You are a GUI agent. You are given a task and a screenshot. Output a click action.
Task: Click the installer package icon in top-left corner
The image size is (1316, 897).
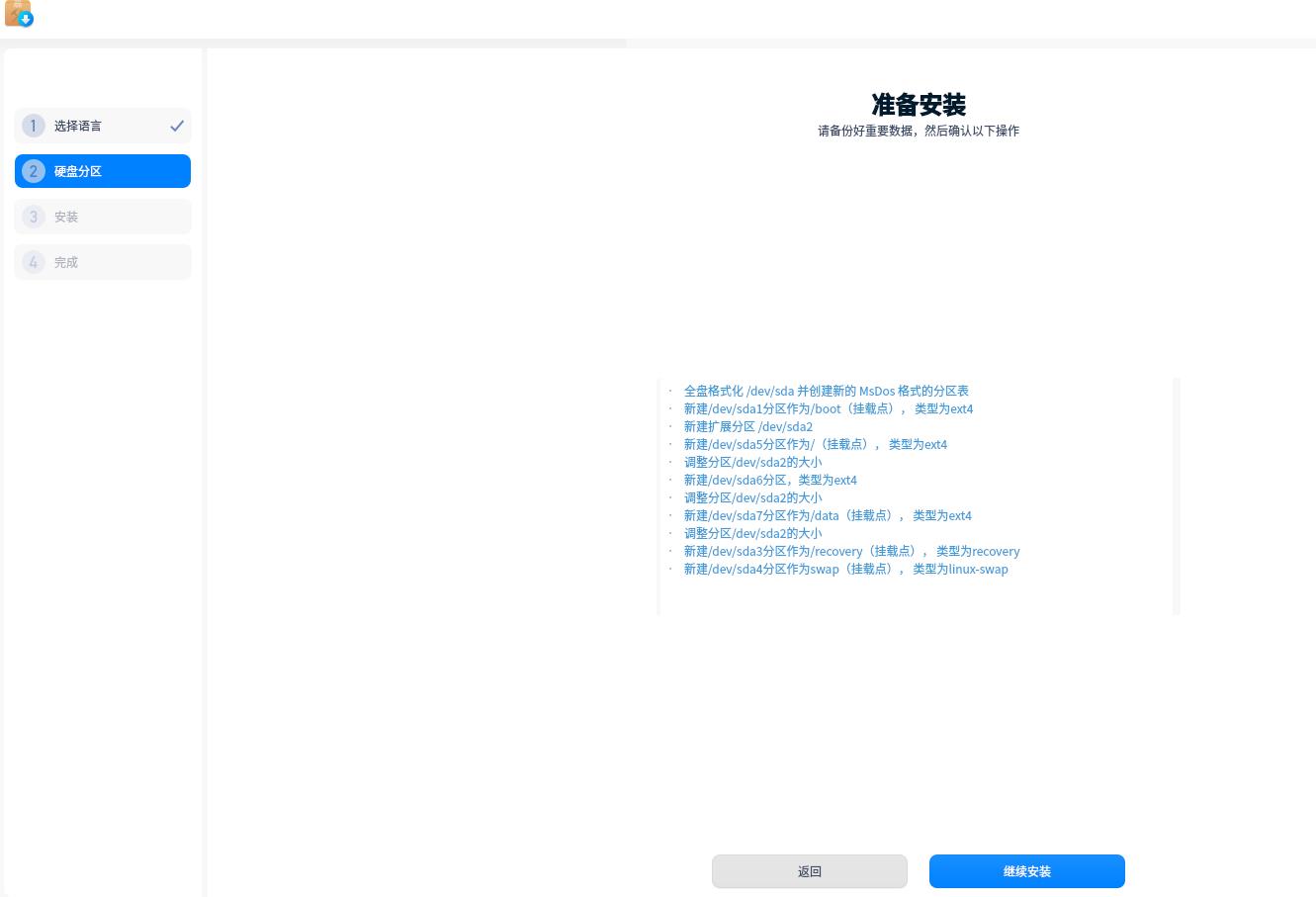pyautogui.click(x=19, y=14)
